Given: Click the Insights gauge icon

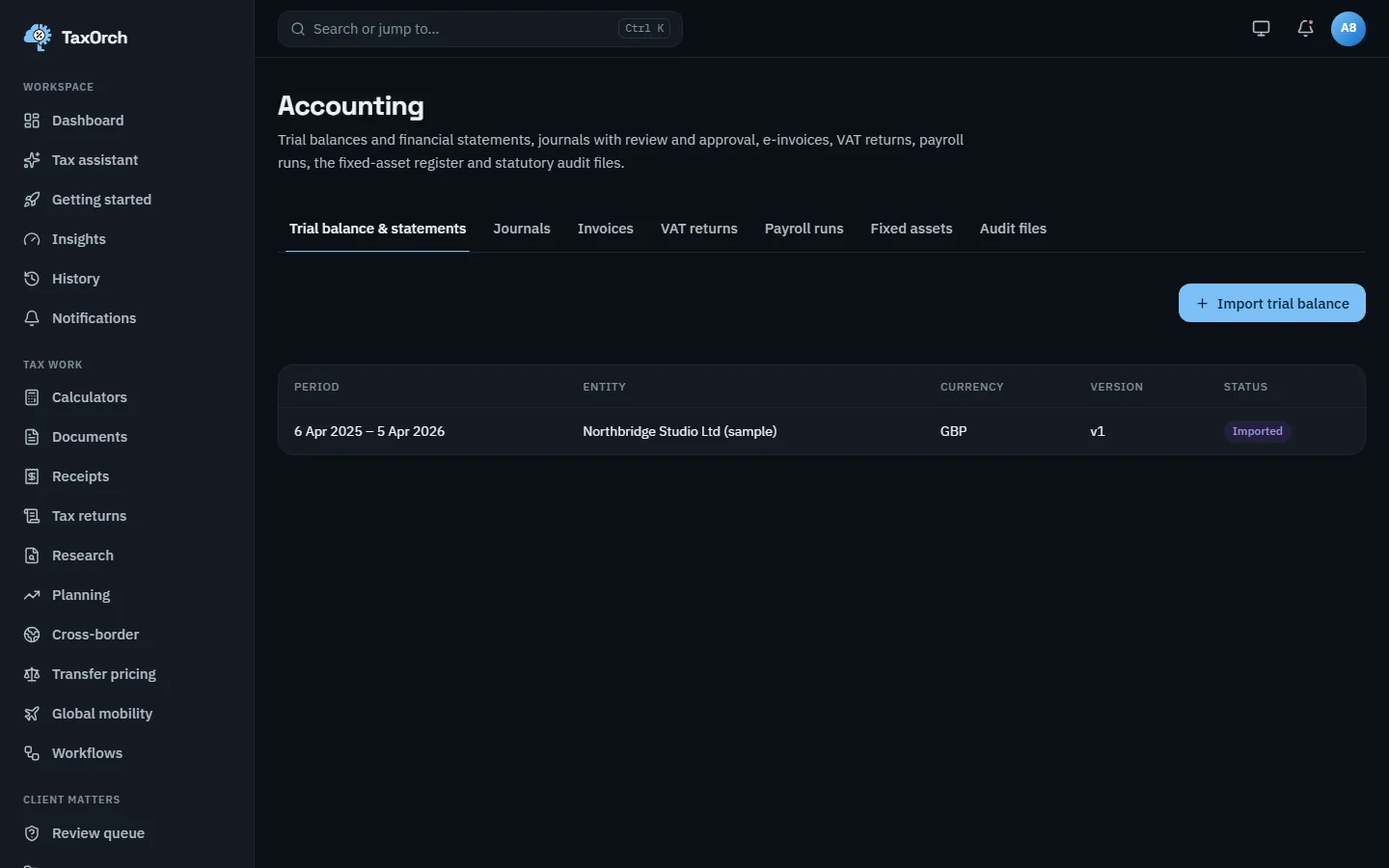Looking at the screenshot, I should 32,239.
